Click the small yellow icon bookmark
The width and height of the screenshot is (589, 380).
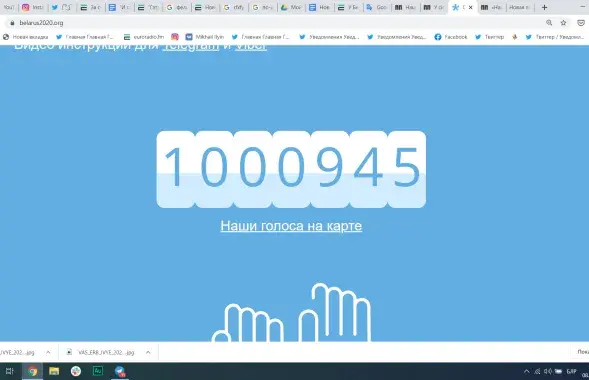[x=515, y=37]
